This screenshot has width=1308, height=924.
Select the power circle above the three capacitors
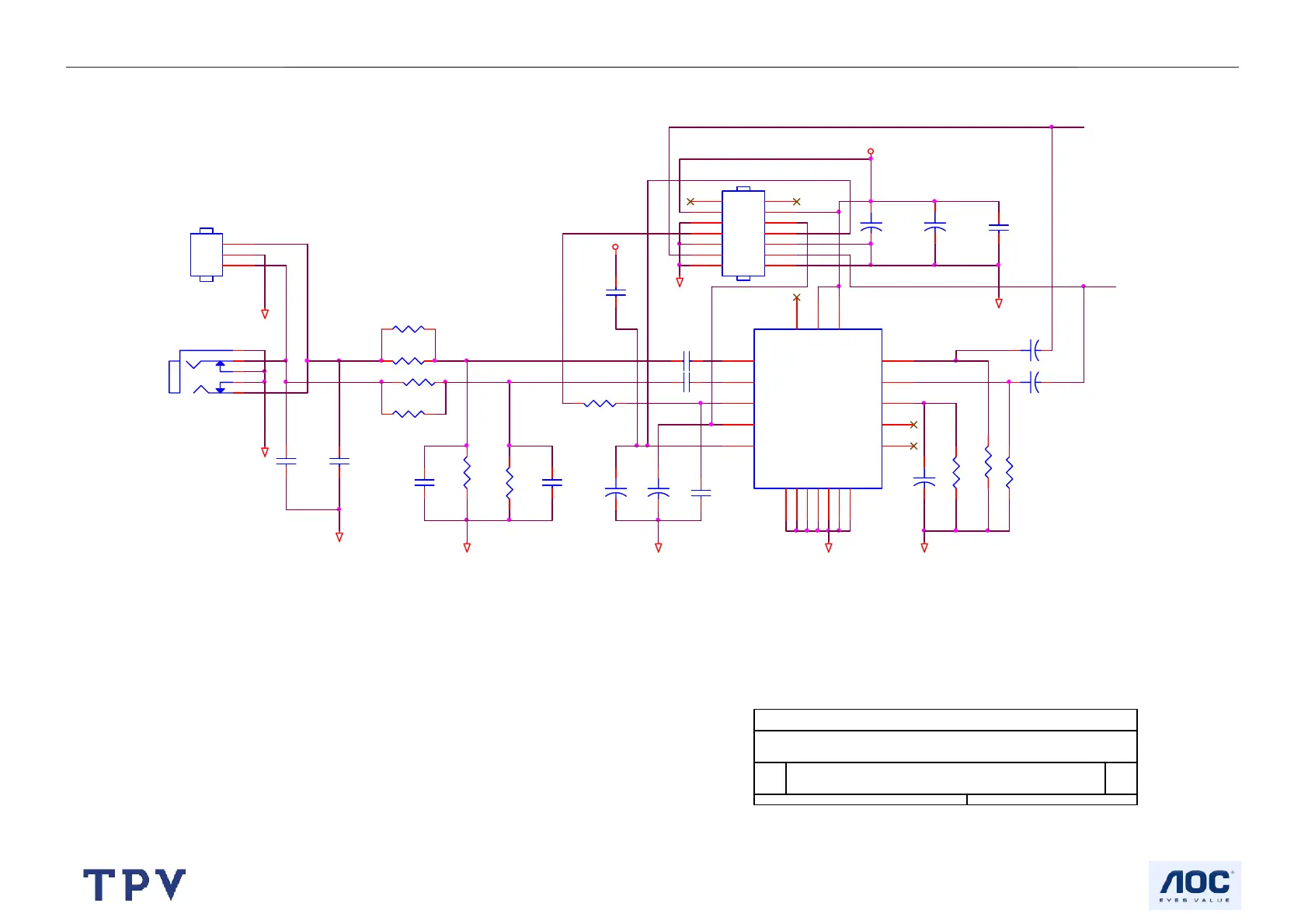(871, 151)
